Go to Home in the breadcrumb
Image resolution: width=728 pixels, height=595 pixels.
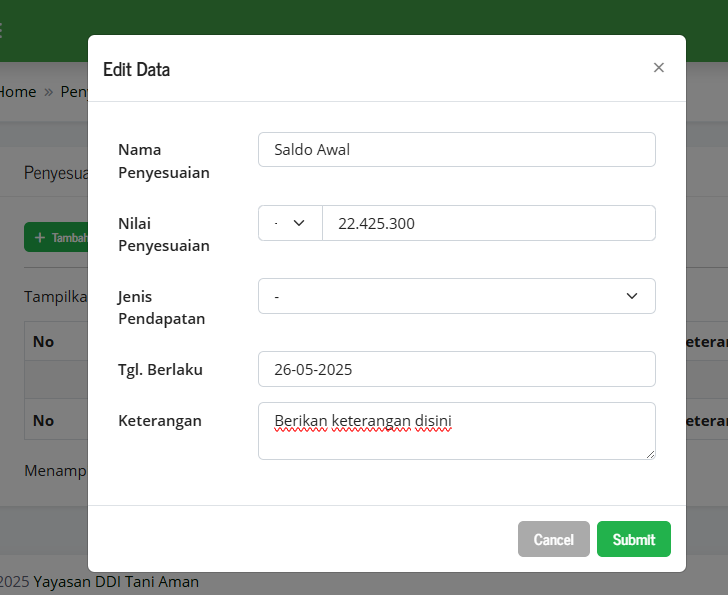click(x=17, y=92)
